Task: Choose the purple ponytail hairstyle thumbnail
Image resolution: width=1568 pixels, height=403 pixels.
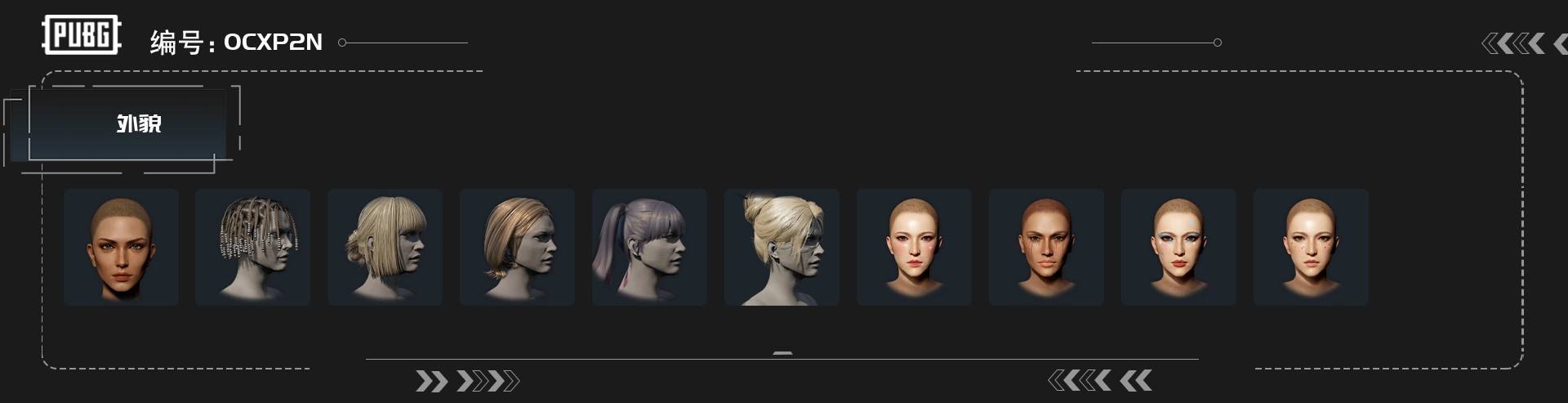Action: coord(649,247)
